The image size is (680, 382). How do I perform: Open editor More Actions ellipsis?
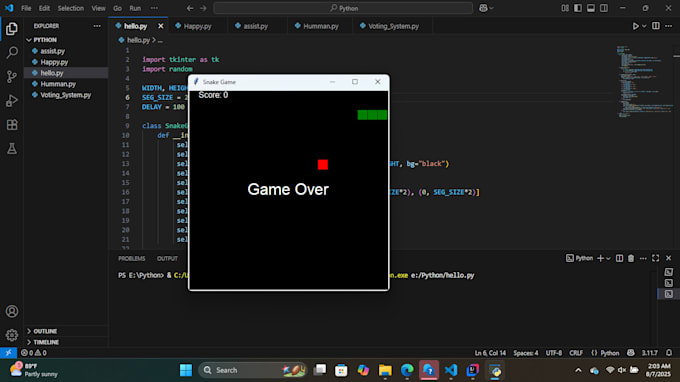coord(668,26)
